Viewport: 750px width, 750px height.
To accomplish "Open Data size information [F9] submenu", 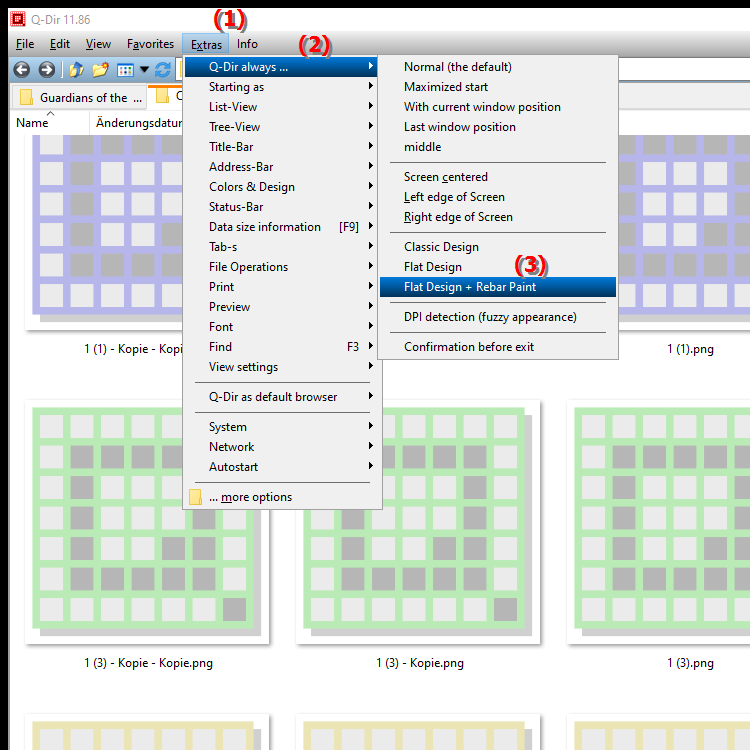I will coord(281,227).
